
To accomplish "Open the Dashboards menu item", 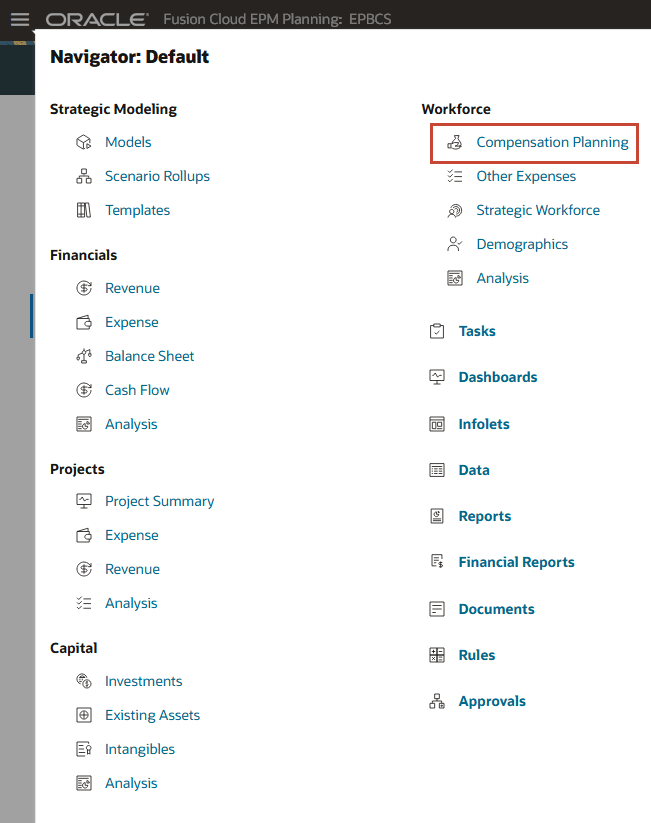I will [498, 377].
